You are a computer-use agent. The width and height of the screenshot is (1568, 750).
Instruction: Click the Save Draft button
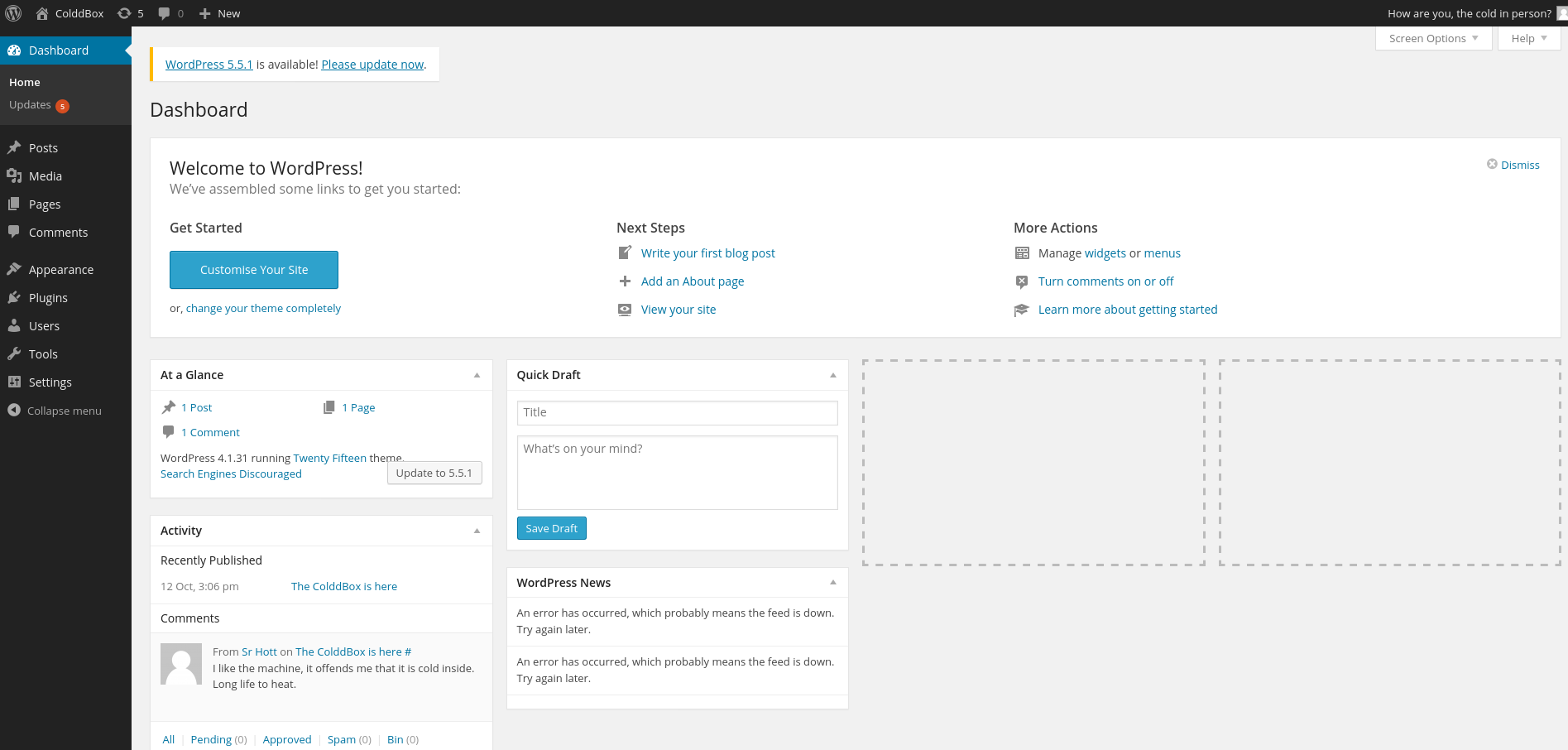[551, 528]
